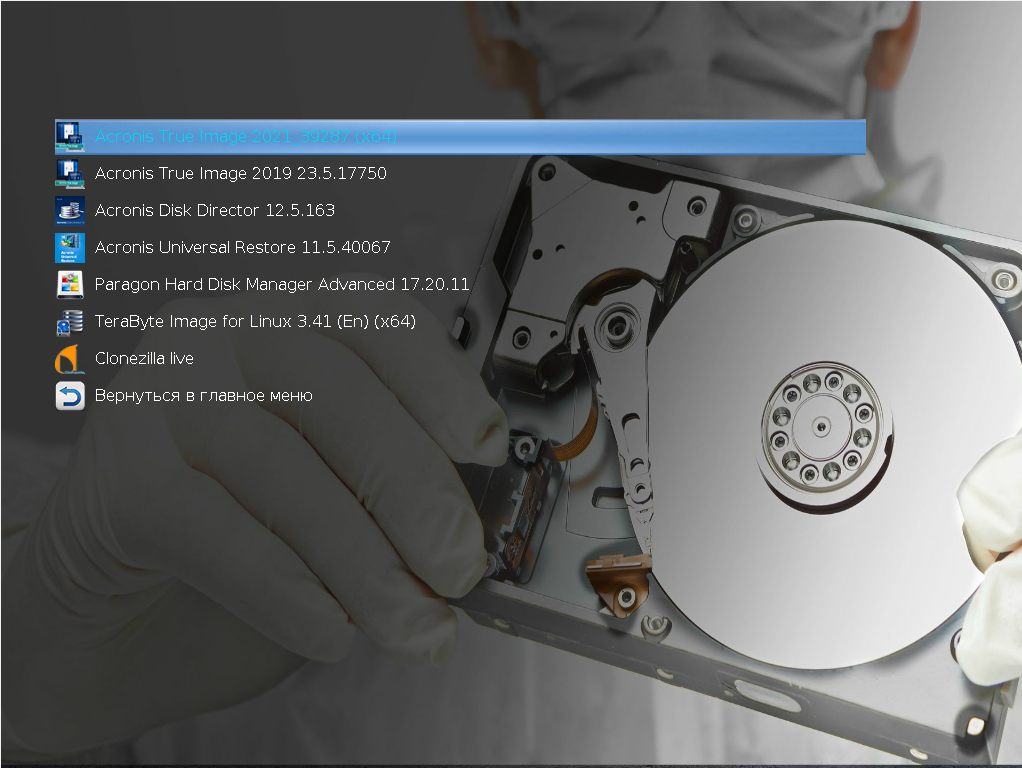The height and width of the screenshot is (768, 1022).
Task: Click the TeraByte Image for Linux icon
Action: click(70, 322)
